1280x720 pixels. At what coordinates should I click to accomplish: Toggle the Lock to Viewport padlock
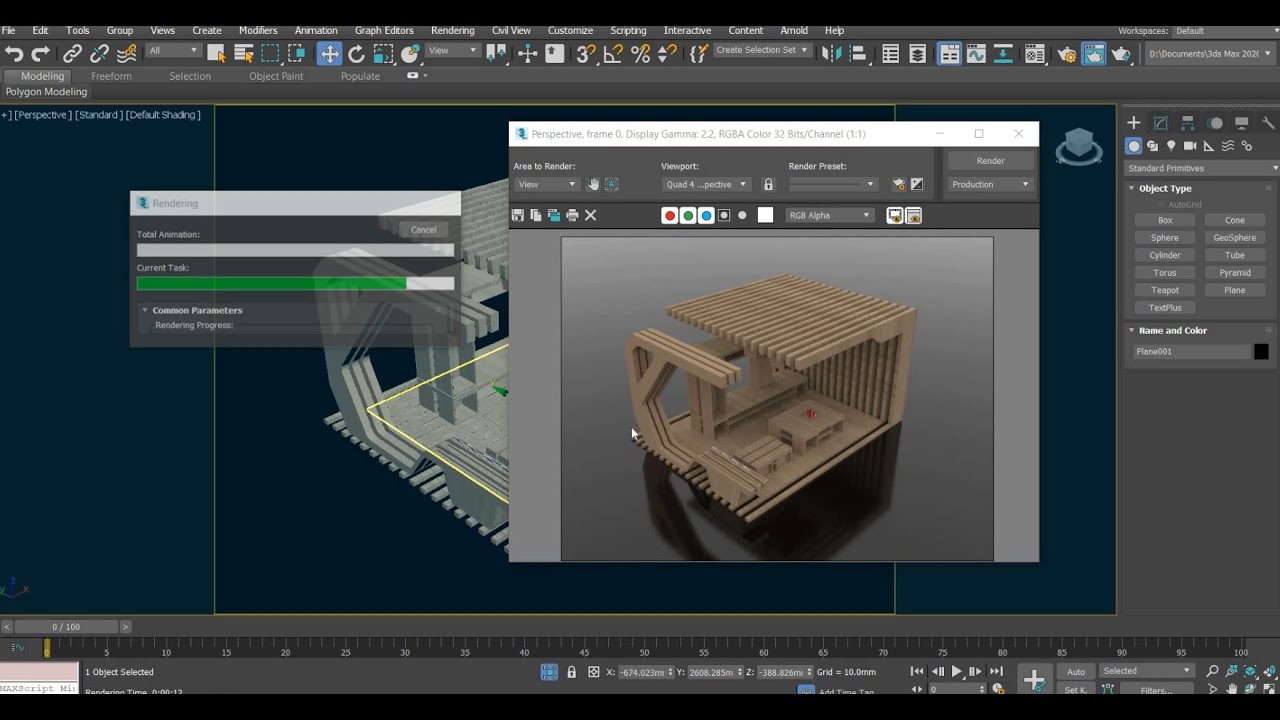[768, 184]
